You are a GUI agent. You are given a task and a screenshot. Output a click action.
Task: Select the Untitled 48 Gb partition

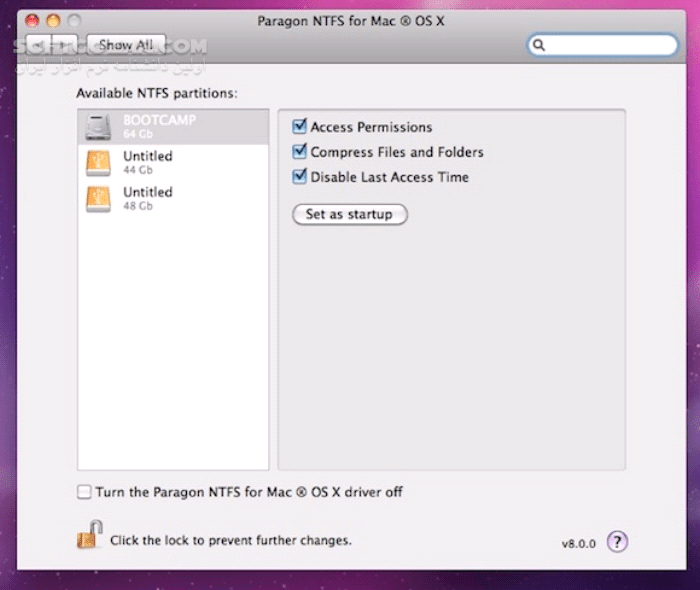click(x=173, y=199)
